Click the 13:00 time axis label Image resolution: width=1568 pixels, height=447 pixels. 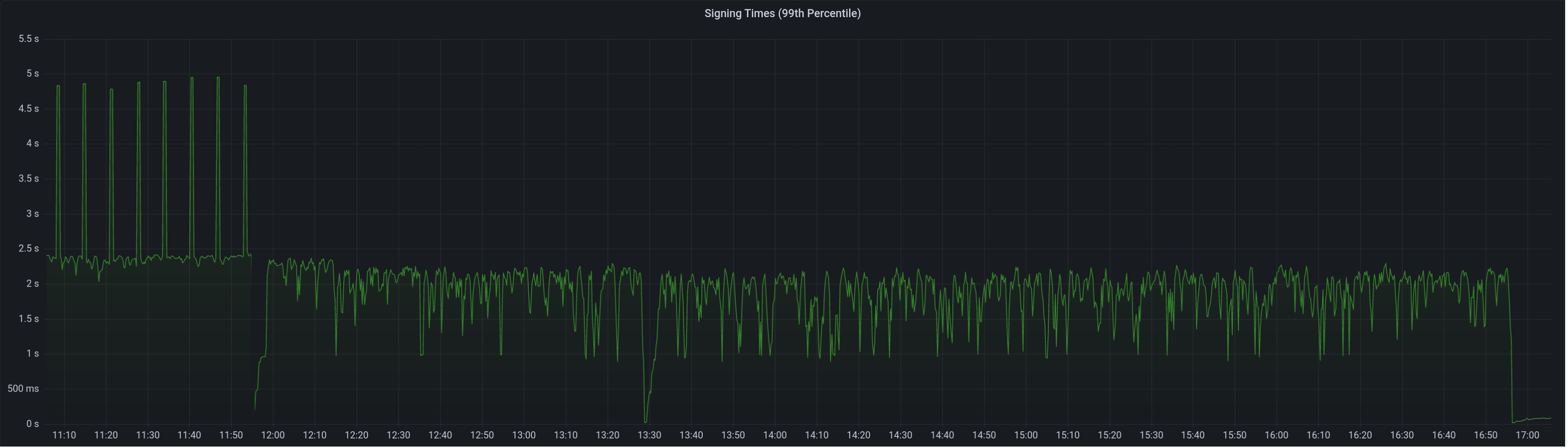pos(523,436)
